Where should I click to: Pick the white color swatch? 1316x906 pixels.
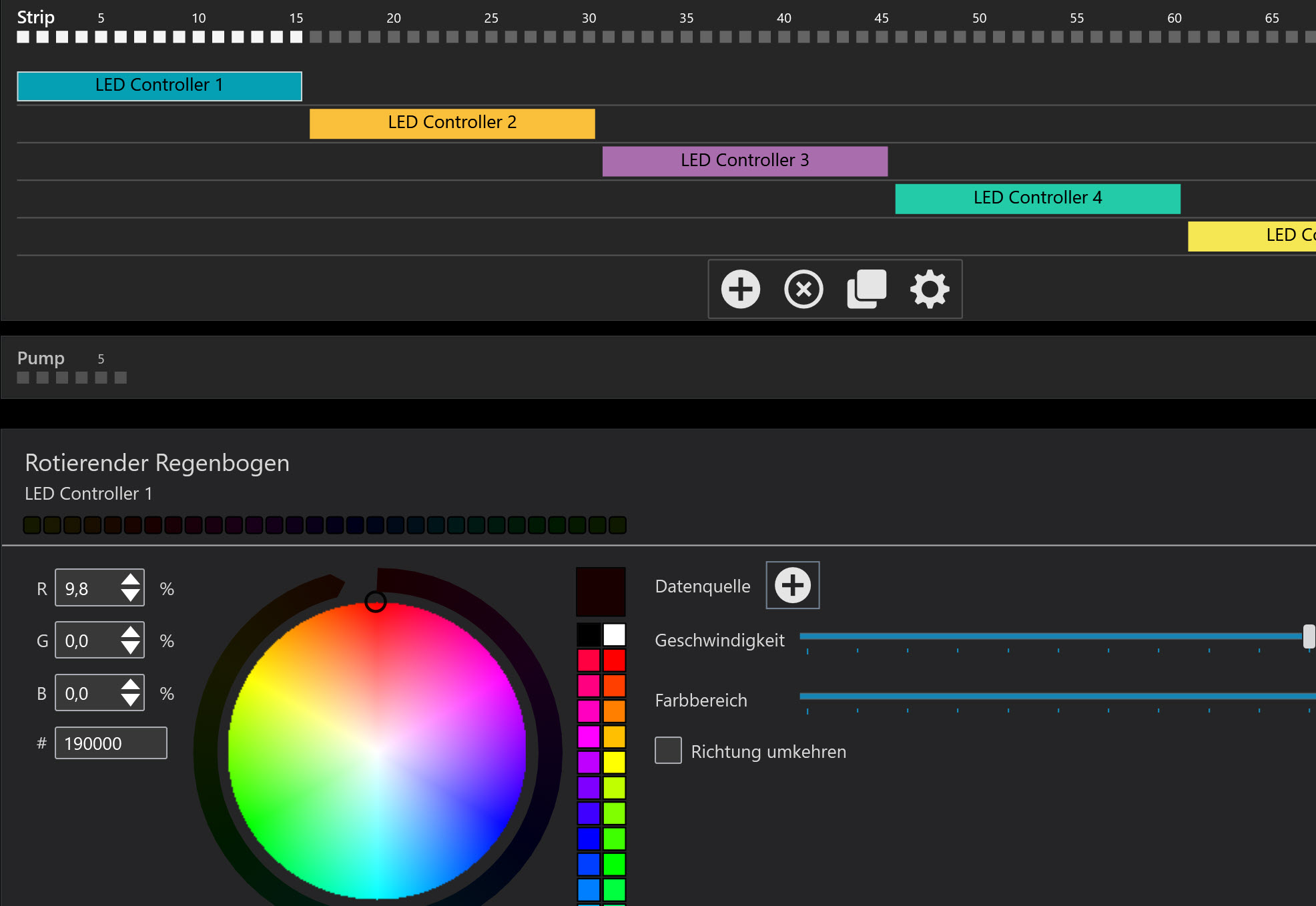[614, 634]
